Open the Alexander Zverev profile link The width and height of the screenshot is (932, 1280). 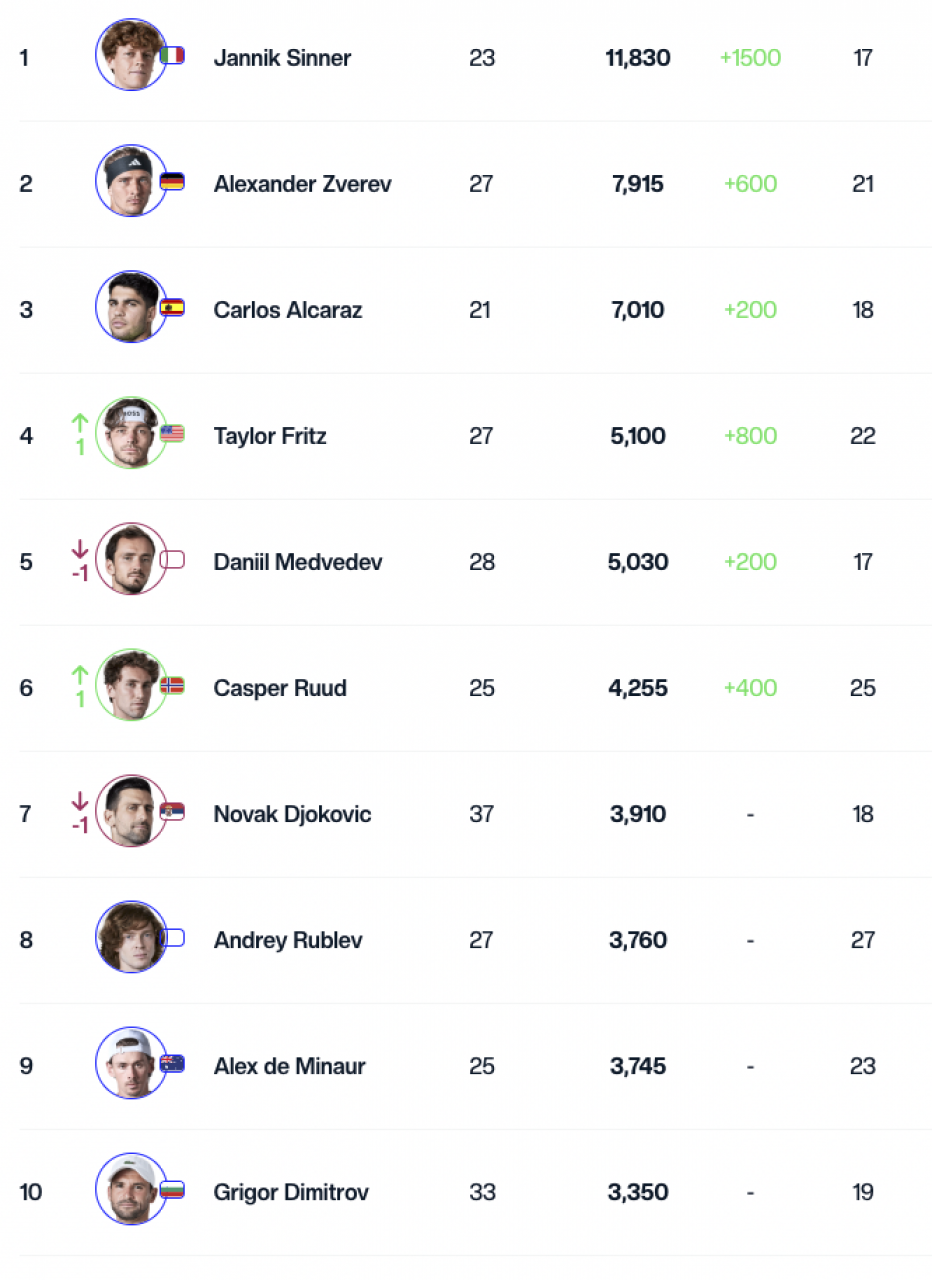[x=303, y=184]
